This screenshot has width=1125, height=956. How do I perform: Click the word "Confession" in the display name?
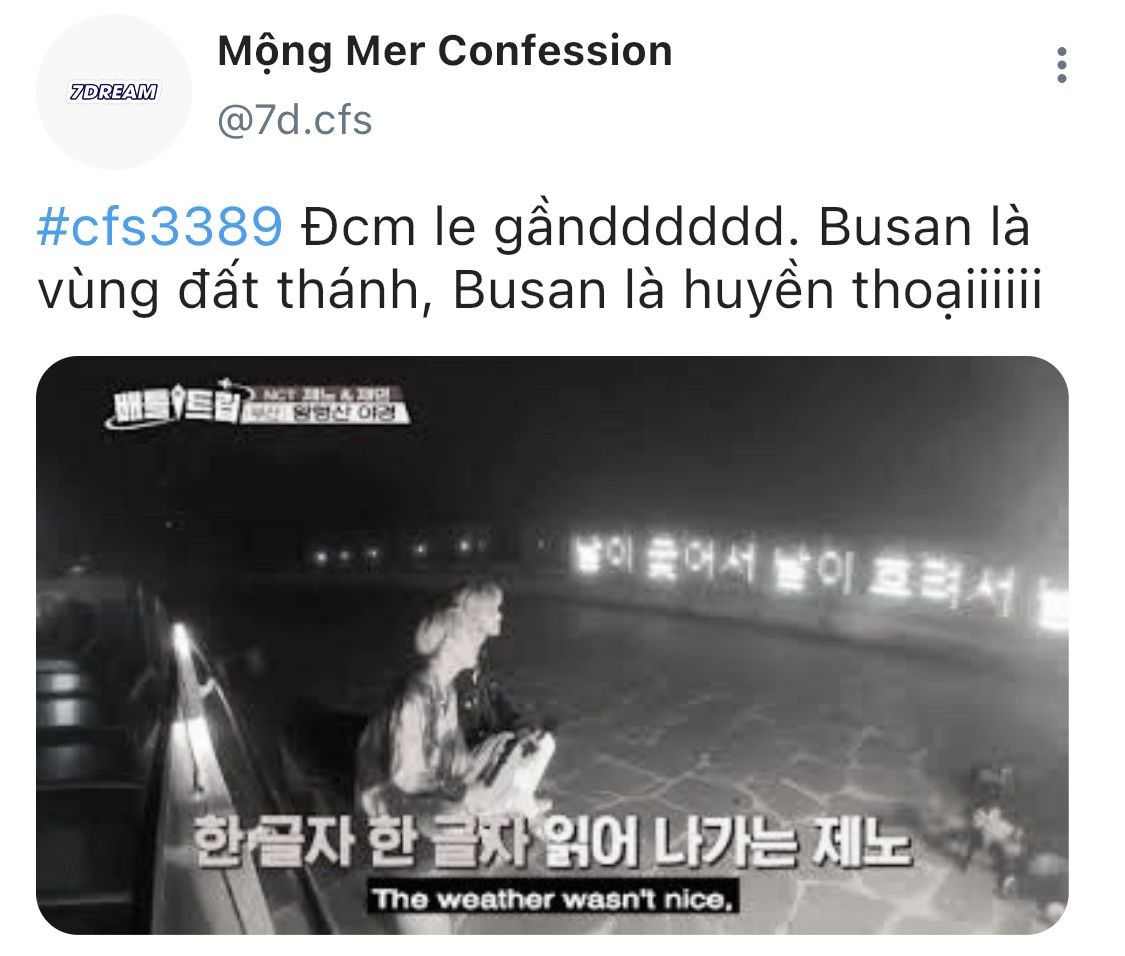555,52
